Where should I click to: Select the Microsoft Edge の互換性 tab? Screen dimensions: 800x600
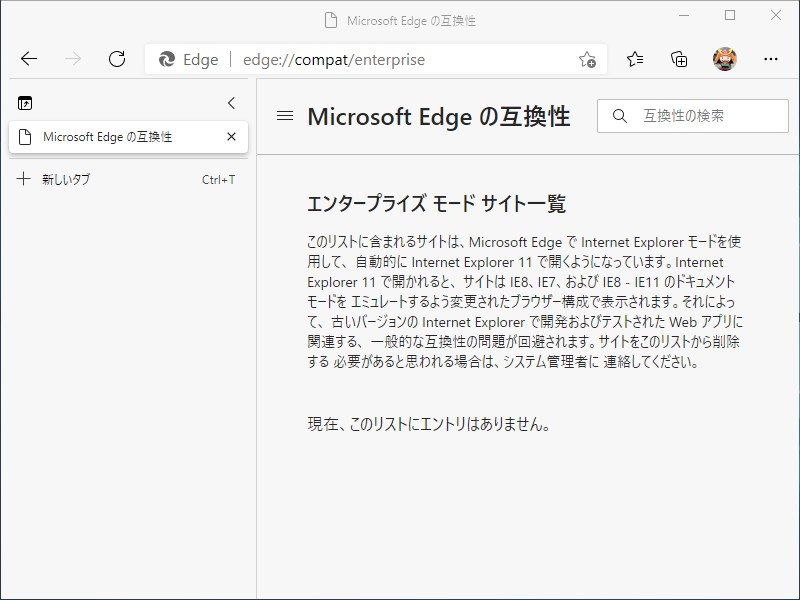pos(120,137)
